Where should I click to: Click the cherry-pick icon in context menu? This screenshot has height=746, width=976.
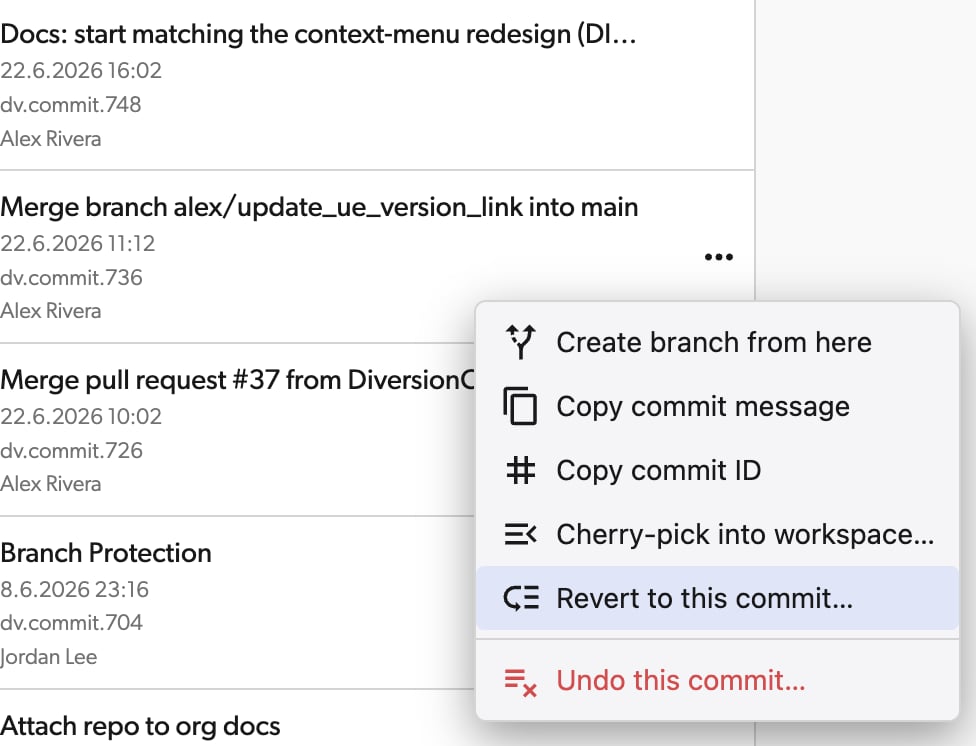520,534
